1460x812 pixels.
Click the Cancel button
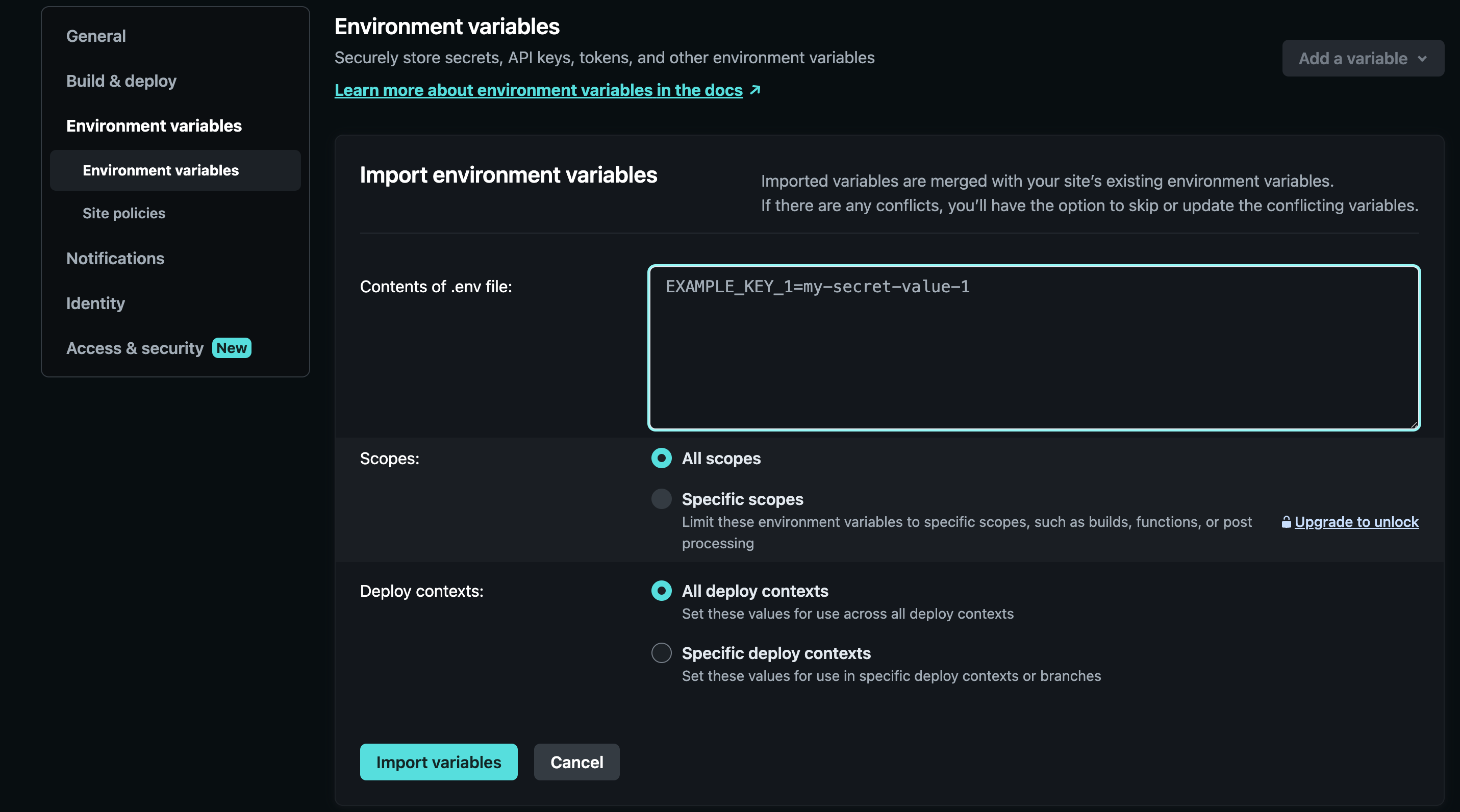point(576,762)
